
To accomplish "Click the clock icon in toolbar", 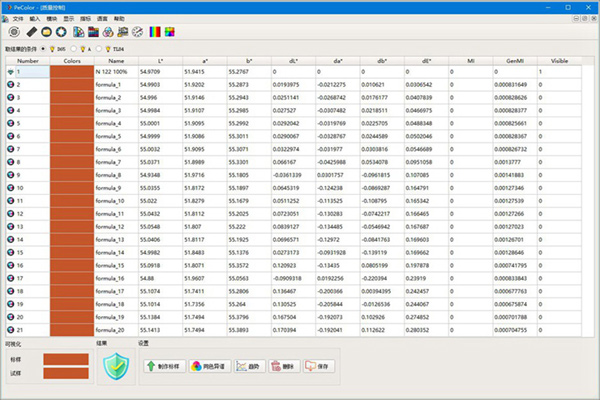I will tap(137, 32).
